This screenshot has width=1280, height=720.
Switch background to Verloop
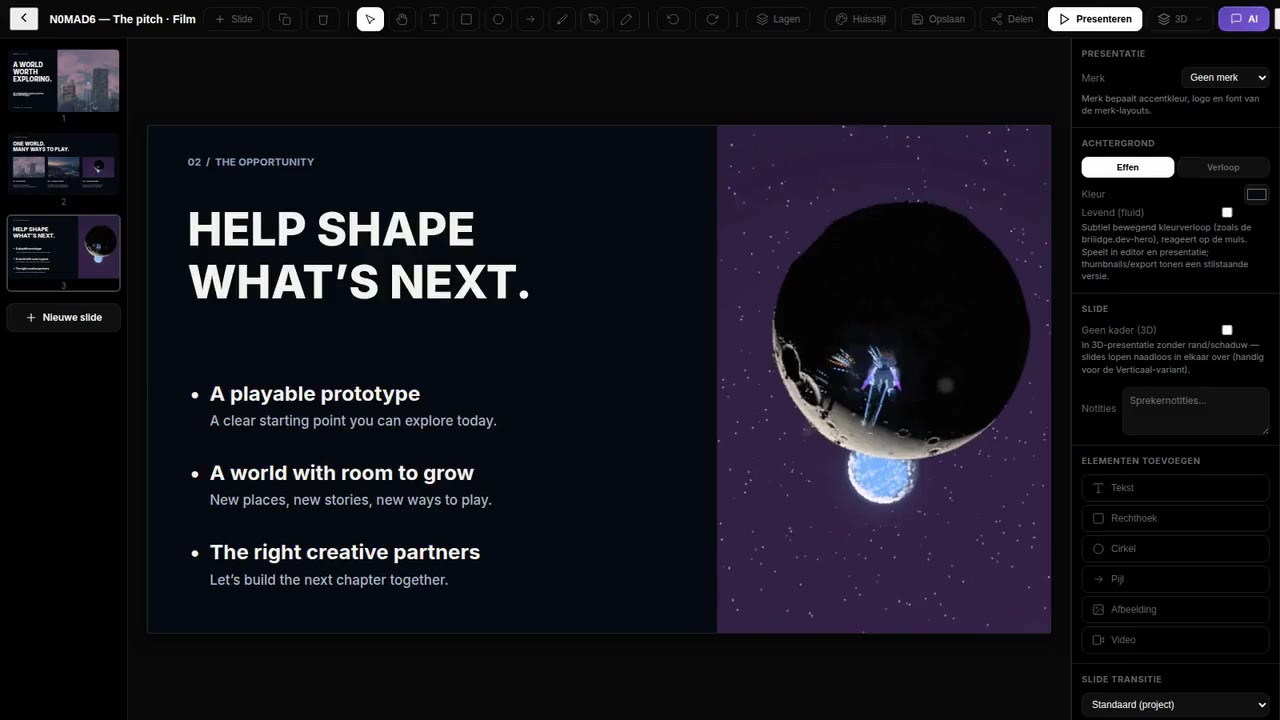(x=1223, y=167)
